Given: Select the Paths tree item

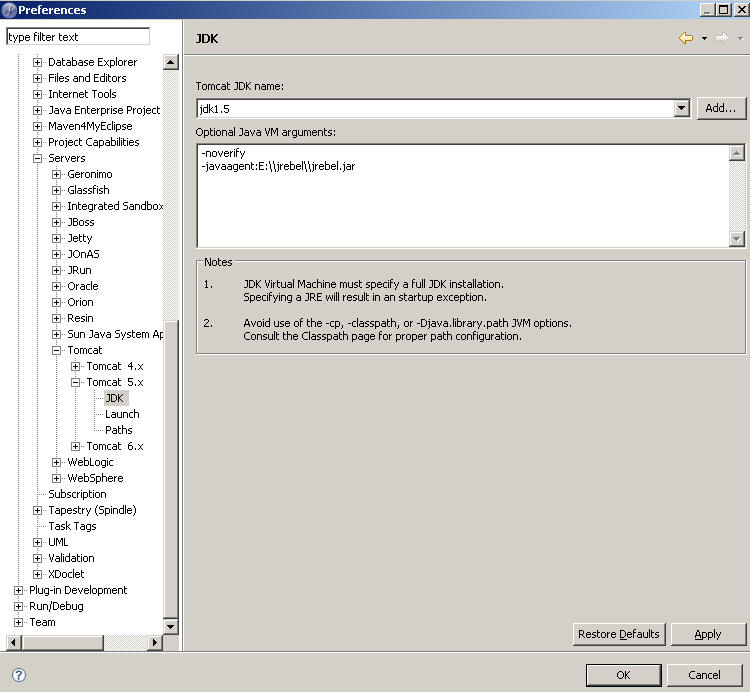Looking at the screenshot, I should pos(119,430).
